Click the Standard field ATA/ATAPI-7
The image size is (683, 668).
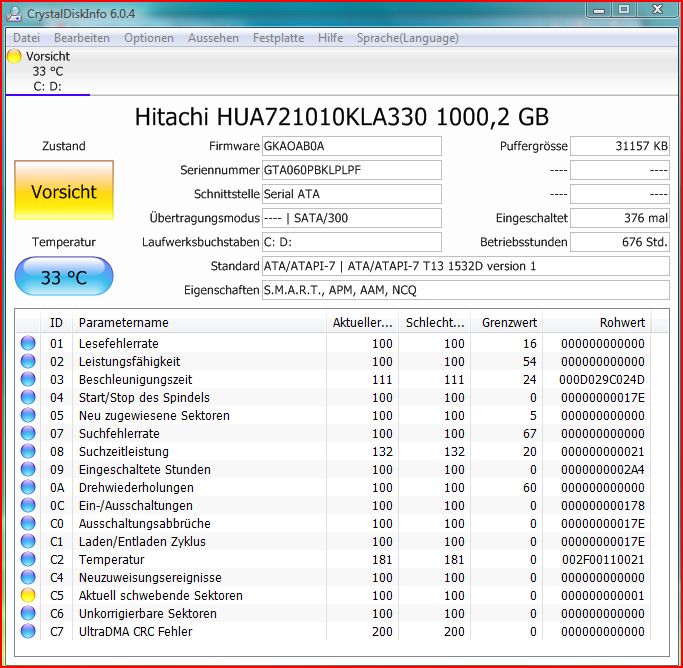tap(466, 266)
